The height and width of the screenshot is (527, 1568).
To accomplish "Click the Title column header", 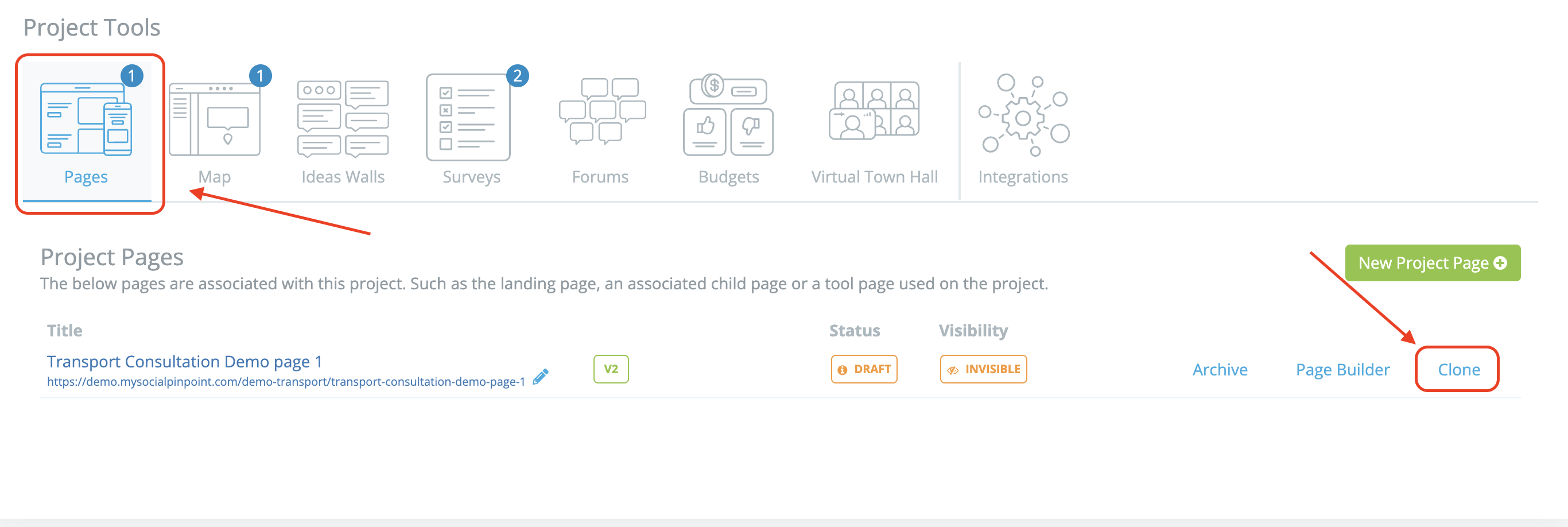I will point(64,331).
